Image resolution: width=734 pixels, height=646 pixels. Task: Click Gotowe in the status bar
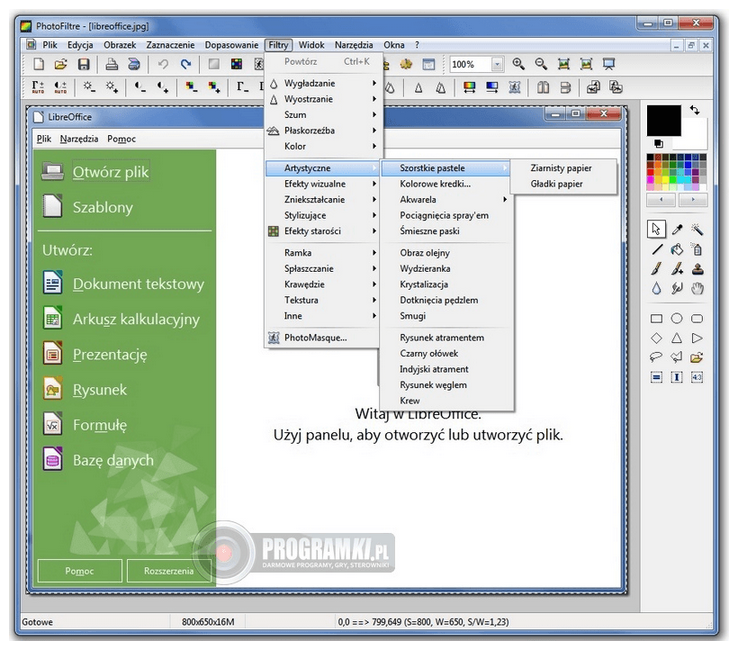37,622
